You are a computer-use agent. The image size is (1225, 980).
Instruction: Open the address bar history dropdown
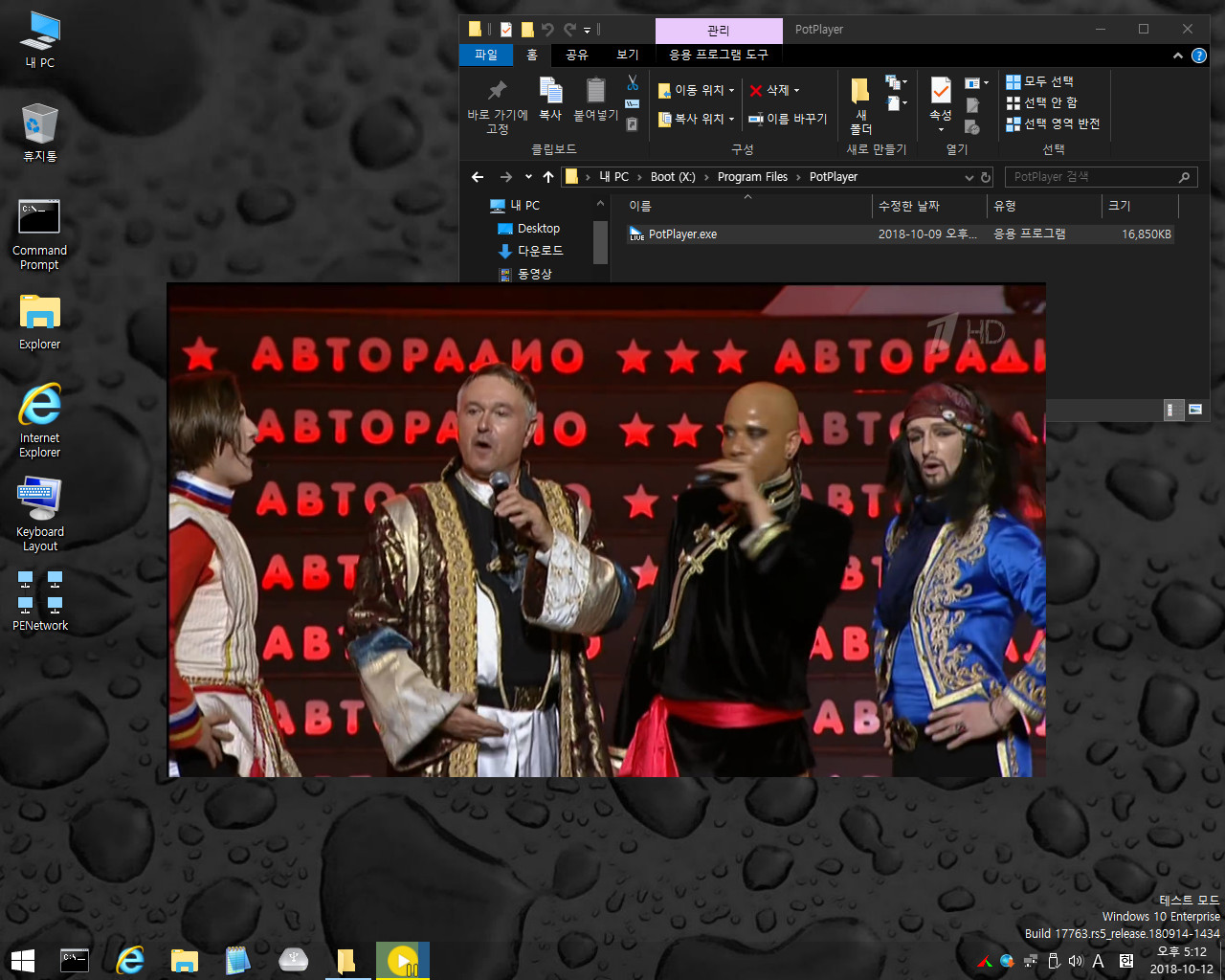[x=969, y=177]
